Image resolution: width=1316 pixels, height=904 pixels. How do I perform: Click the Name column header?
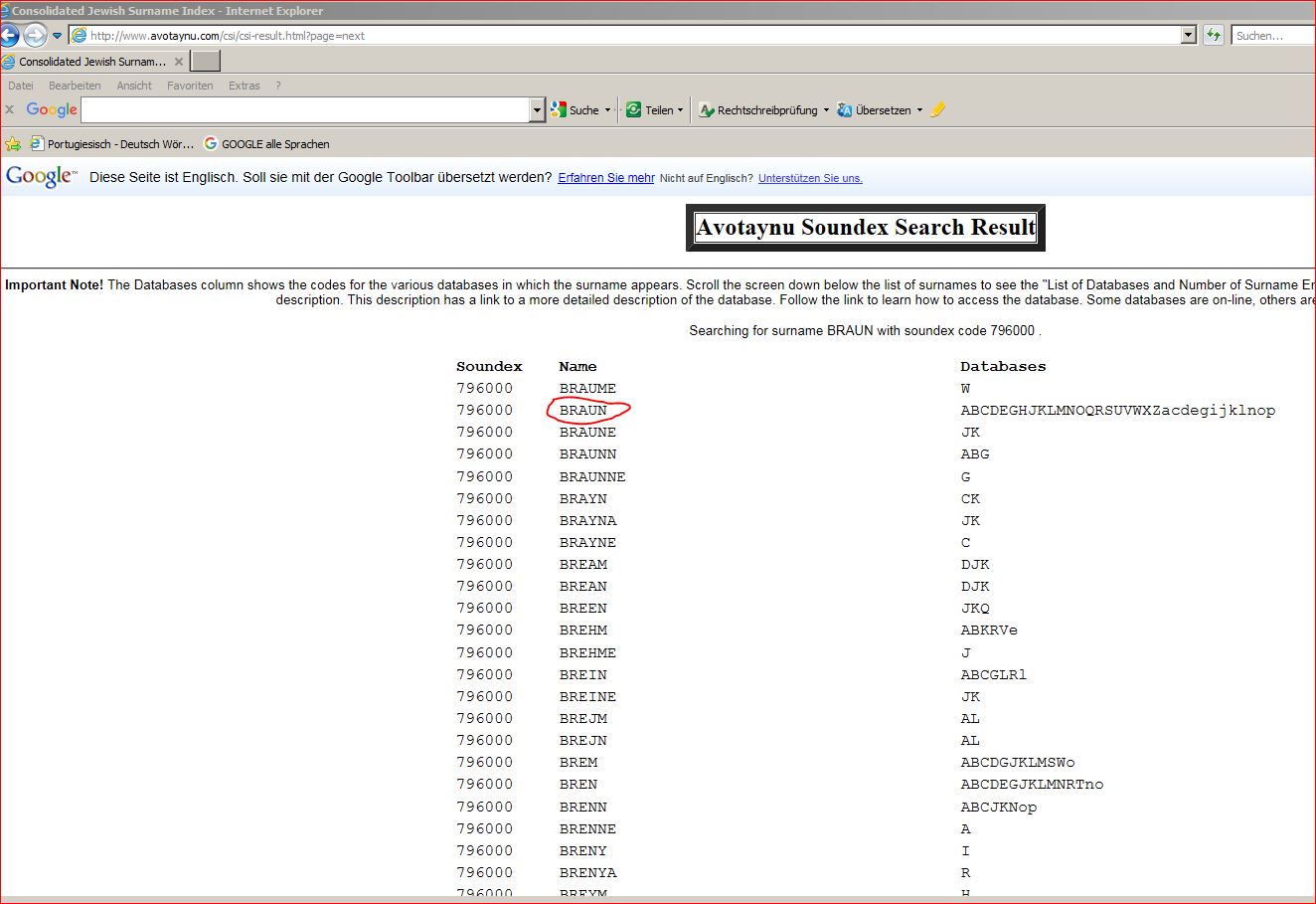tap(577, 366)
